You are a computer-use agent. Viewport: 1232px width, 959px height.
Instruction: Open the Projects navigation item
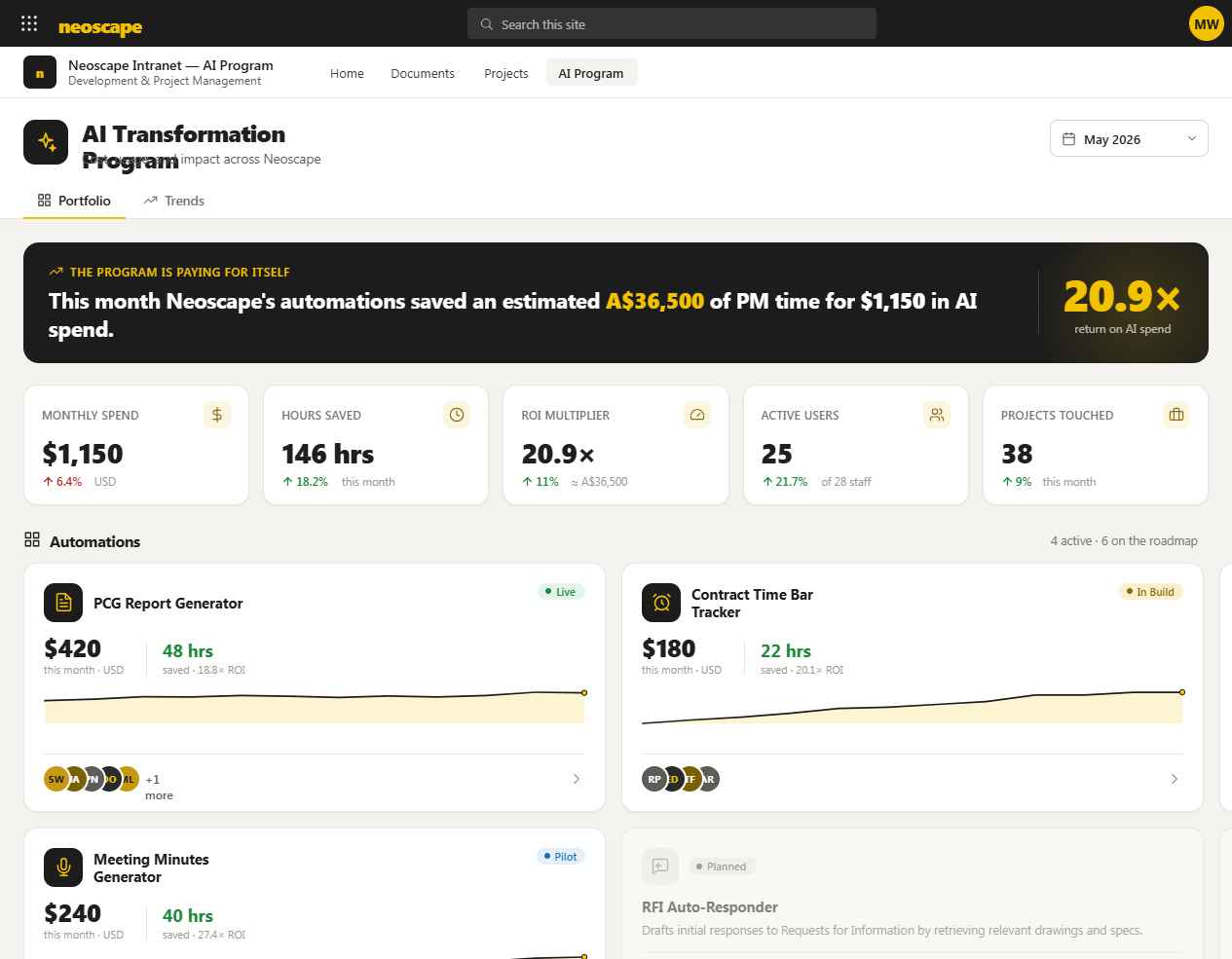click(x=506, y=73)
